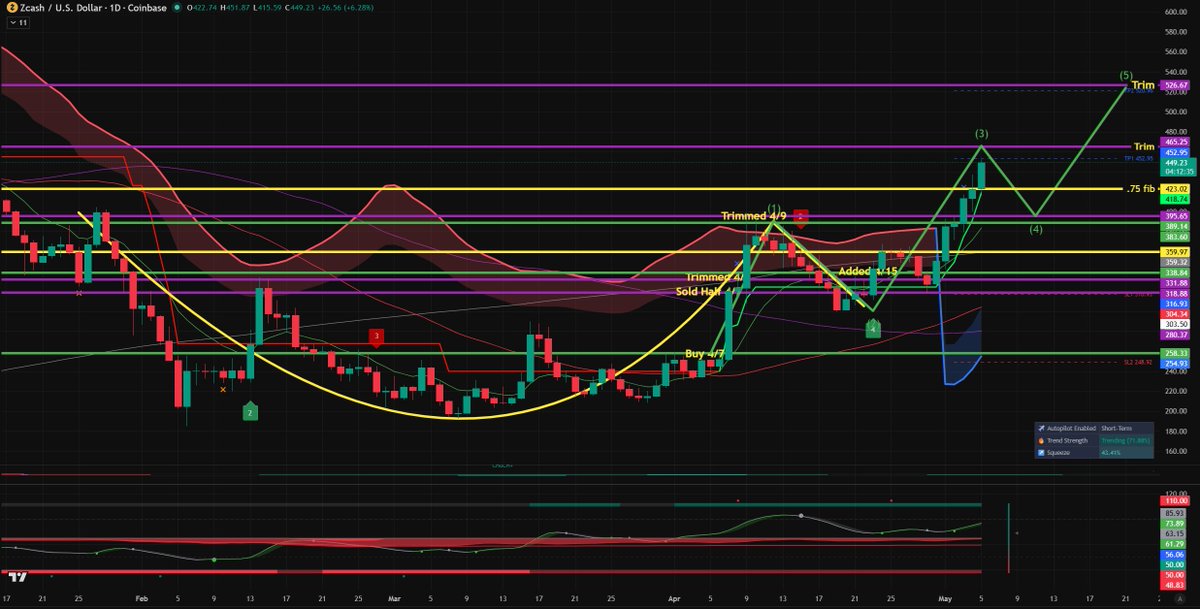Click the 'Added 4/15' annotation

point(866,271)
